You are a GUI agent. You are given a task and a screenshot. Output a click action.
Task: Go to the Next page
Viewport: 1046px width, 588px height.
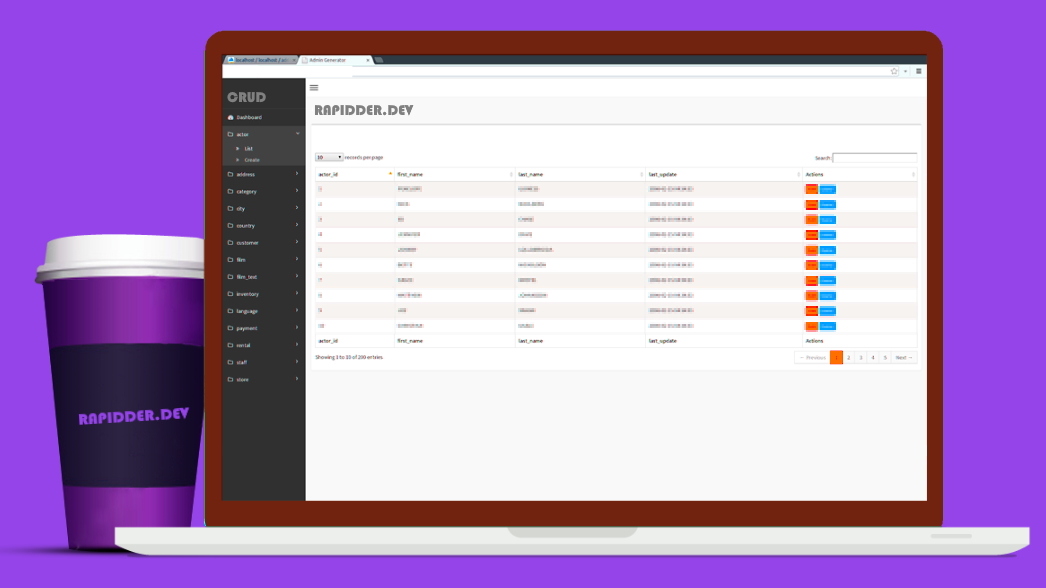[903, 358]
